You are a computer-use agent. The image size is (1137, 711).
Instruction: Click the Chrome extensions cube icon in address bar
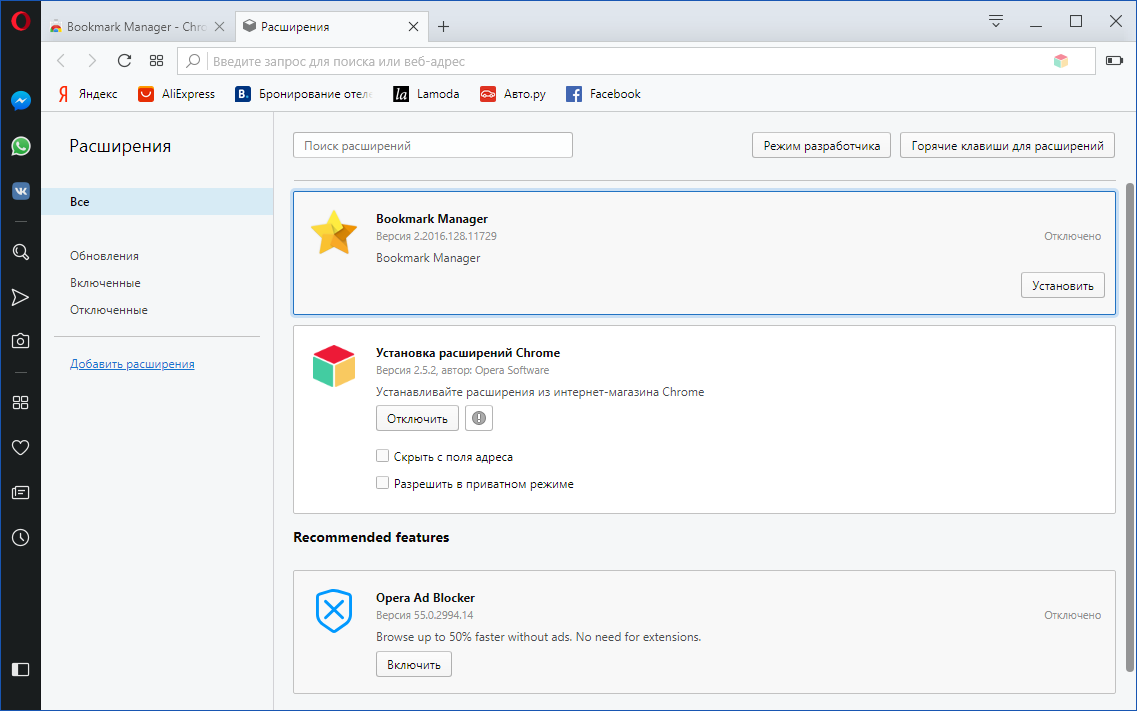[1061, 61]
